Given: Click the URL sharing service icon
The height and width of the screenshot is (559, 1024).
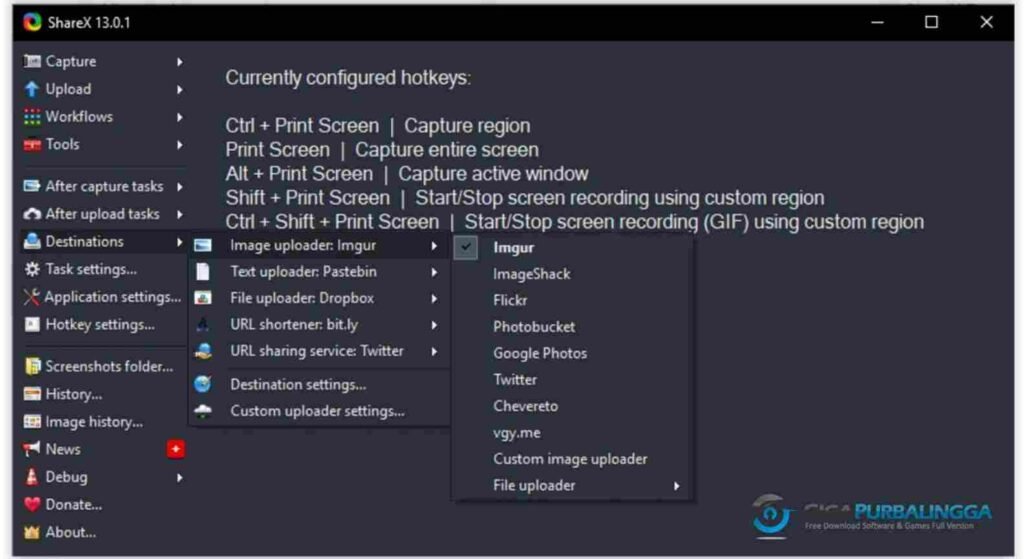Looking at the screenshot, I should (x=203, y=351).
